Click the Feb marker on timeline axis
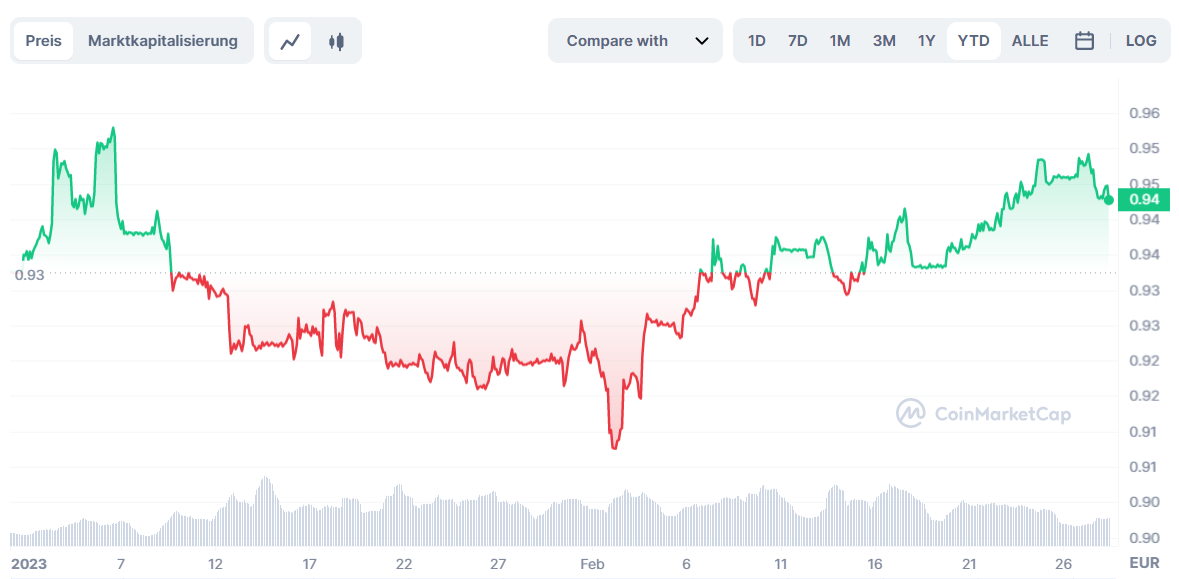This screenshot has height=579, width=1179. point(593,564)
